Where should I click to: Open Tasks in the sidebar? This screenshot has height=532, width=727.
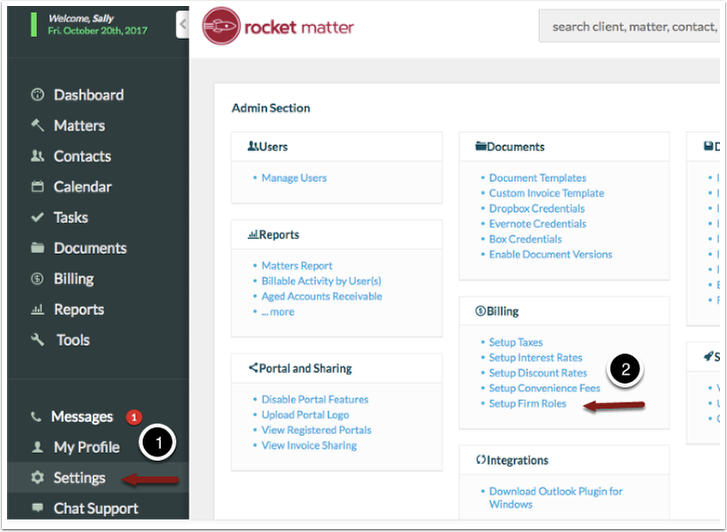click(70, 217)
